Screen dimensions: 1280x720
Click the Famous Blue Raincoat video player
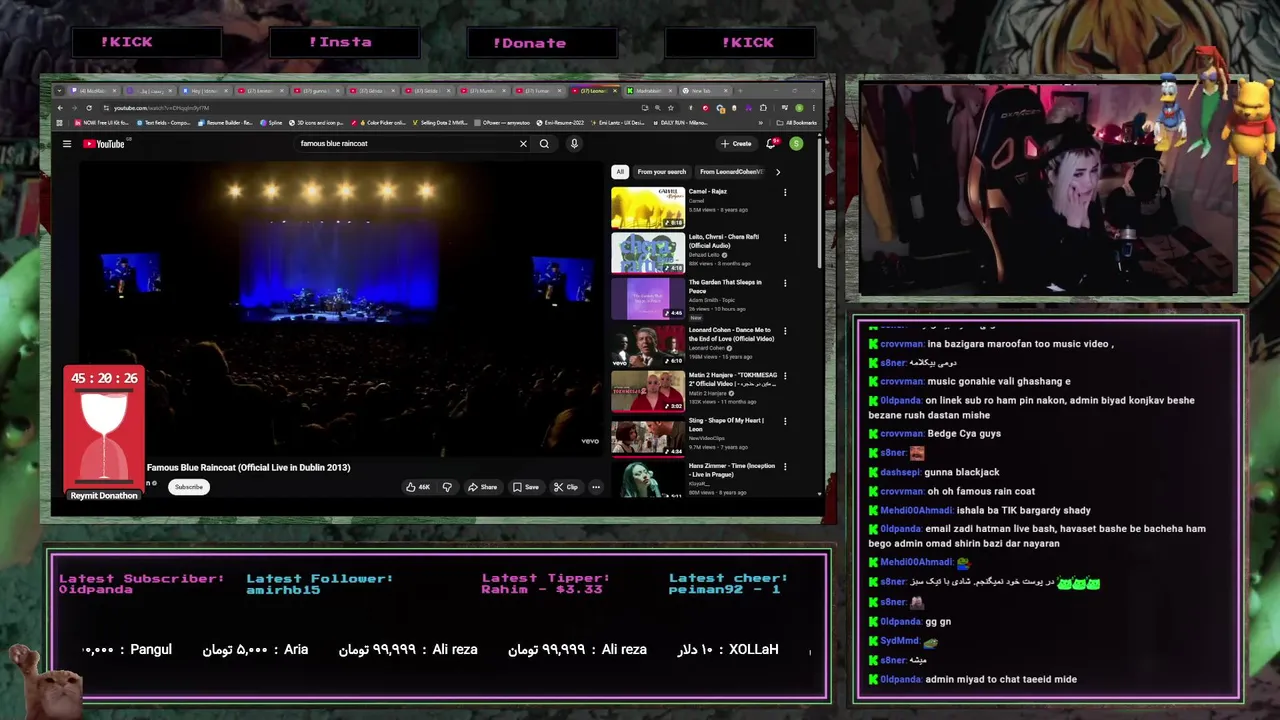pos(340,308)
